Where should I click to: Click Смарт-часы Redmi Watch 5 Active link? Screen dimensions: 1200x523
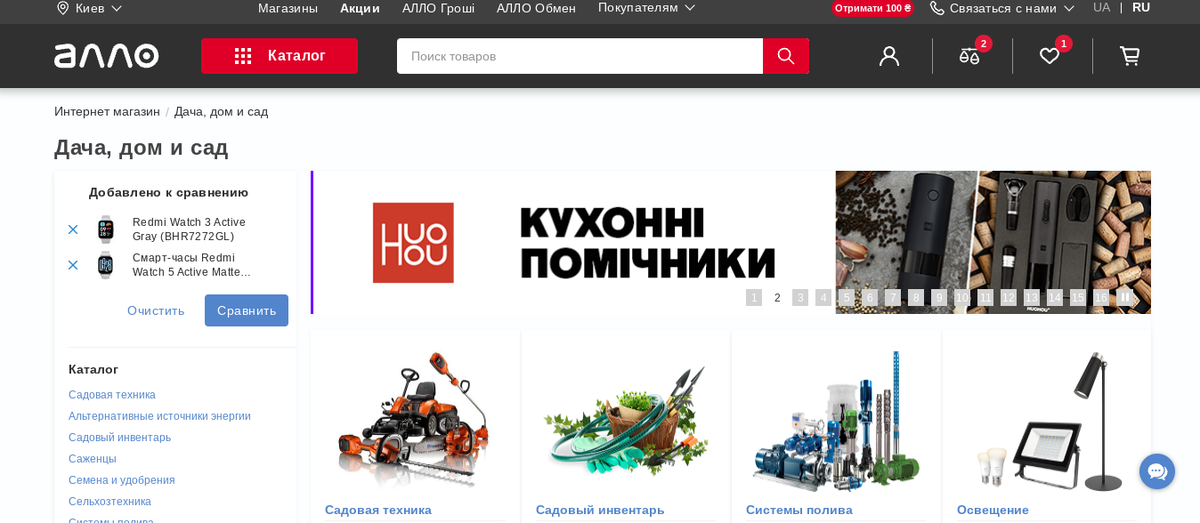point(191,265)
